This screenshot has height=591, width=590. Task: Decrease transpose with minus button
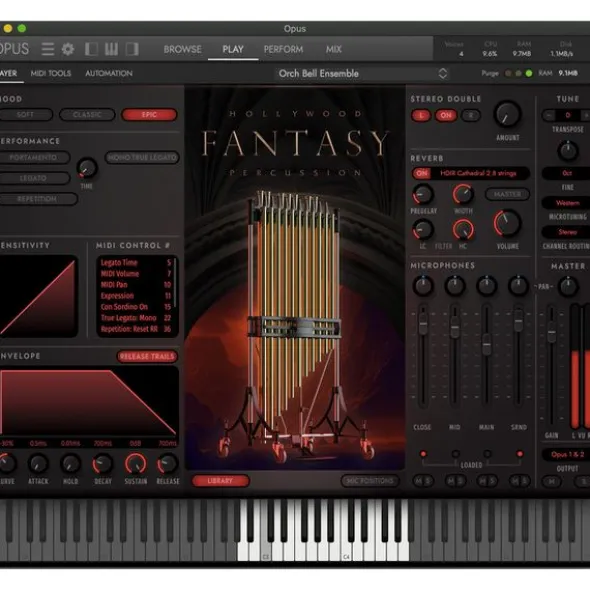coord(549,115)
